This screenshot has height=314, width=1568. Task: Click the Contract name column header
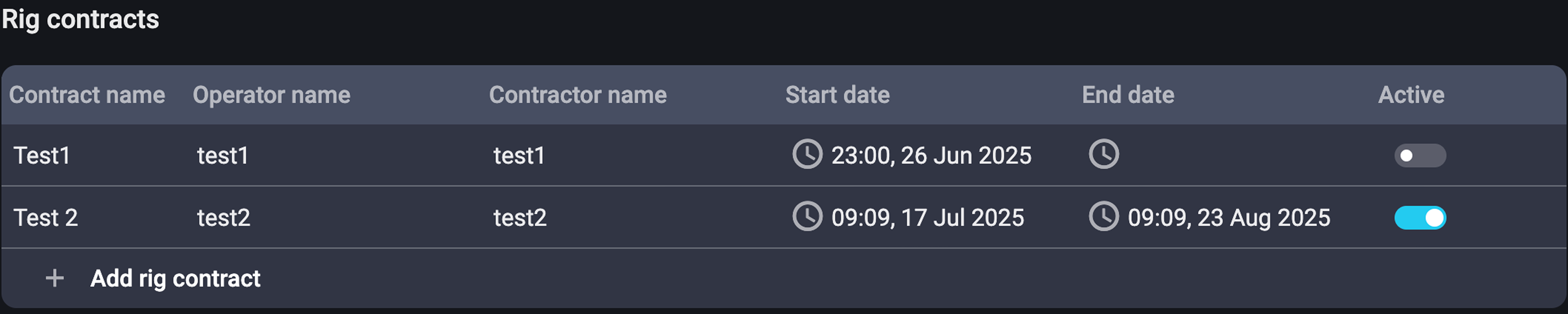coord(87,95)
